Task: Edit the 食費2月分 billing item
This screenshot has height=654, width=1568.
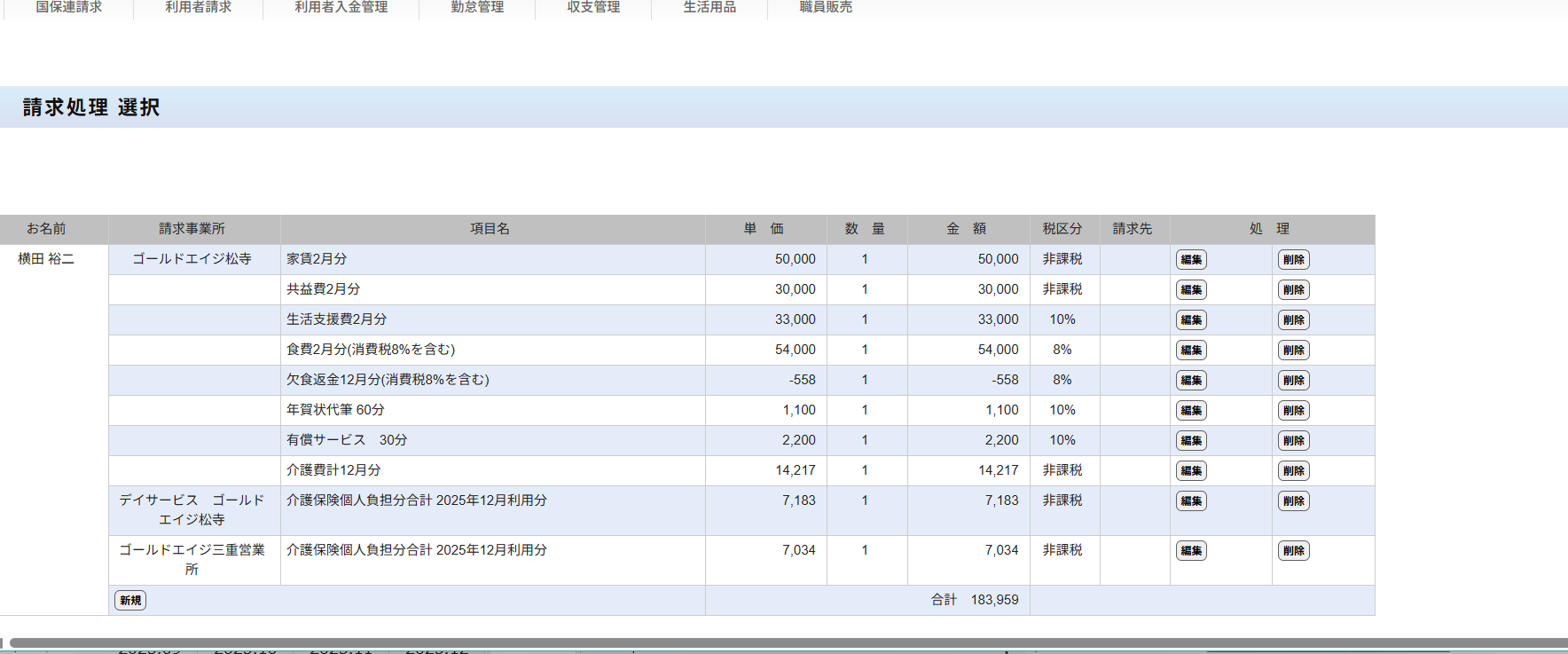Action: (x=1191, y=351)
